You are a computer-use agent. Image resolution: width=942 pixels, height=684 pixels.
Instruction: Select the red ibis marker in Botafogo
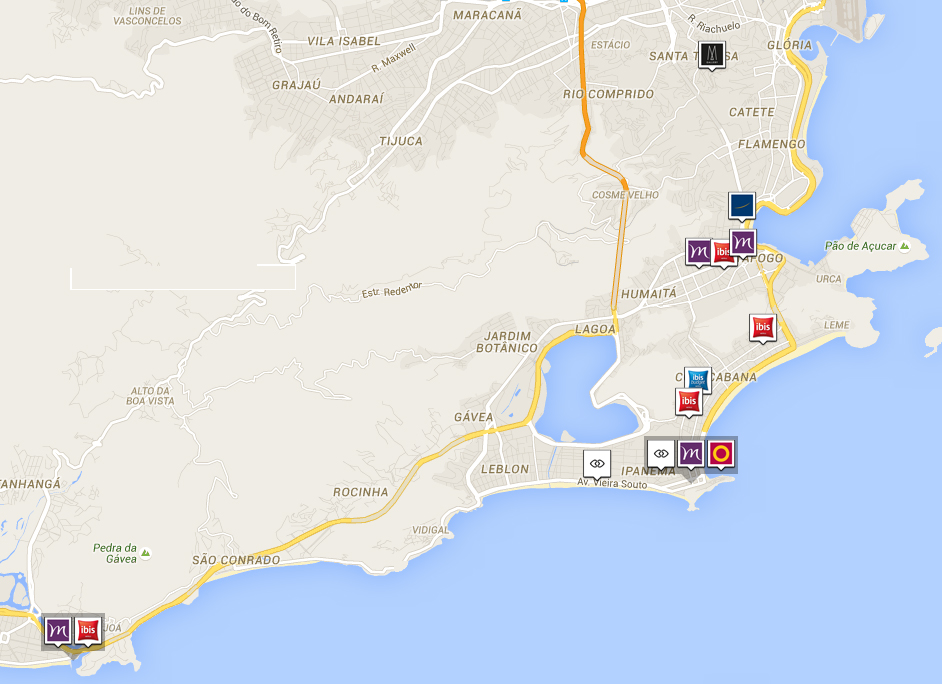click(x=722, y=252)
